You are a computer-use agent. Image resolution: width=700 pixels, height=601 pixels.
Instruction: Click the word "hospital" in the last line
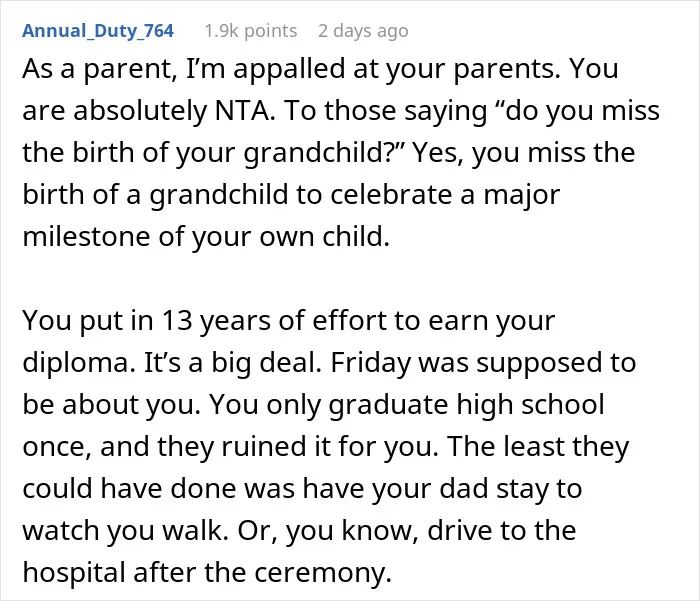click(x=74, y=572)
